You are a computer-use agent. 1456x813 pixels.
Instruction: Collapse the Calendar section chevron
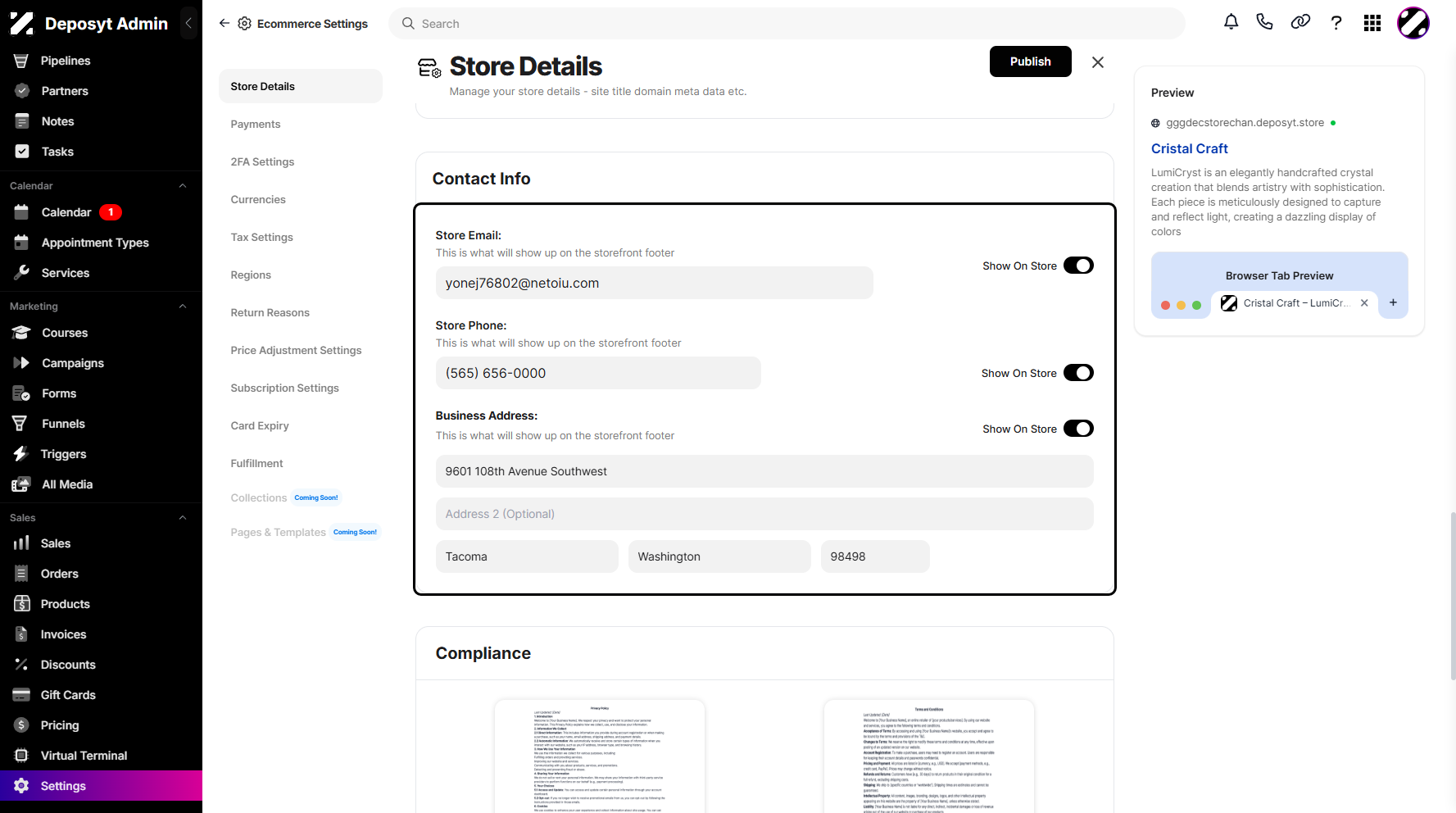183,186
